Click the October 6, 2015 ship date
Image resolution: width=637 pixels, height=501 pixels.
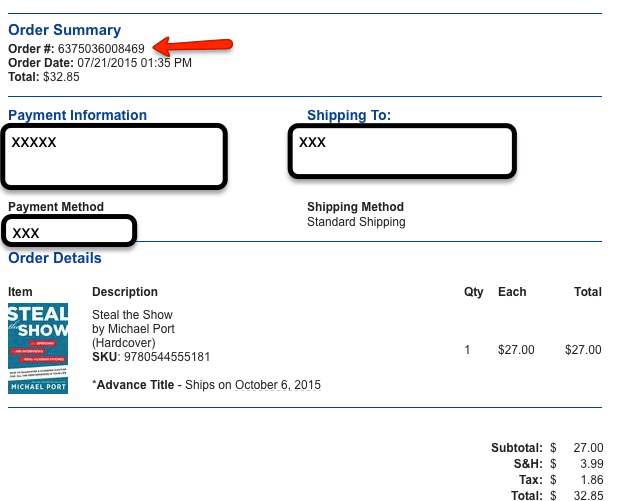pyautogui.click(x=278, y=385)
